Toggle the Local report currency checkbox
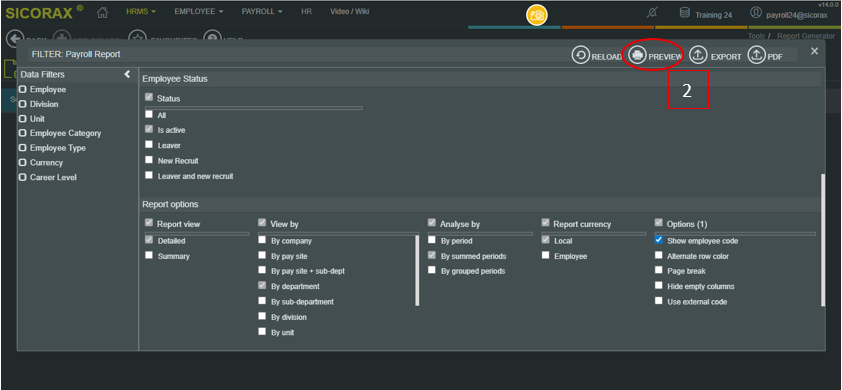This screenshot has width=842, height=390. (546, 240)
